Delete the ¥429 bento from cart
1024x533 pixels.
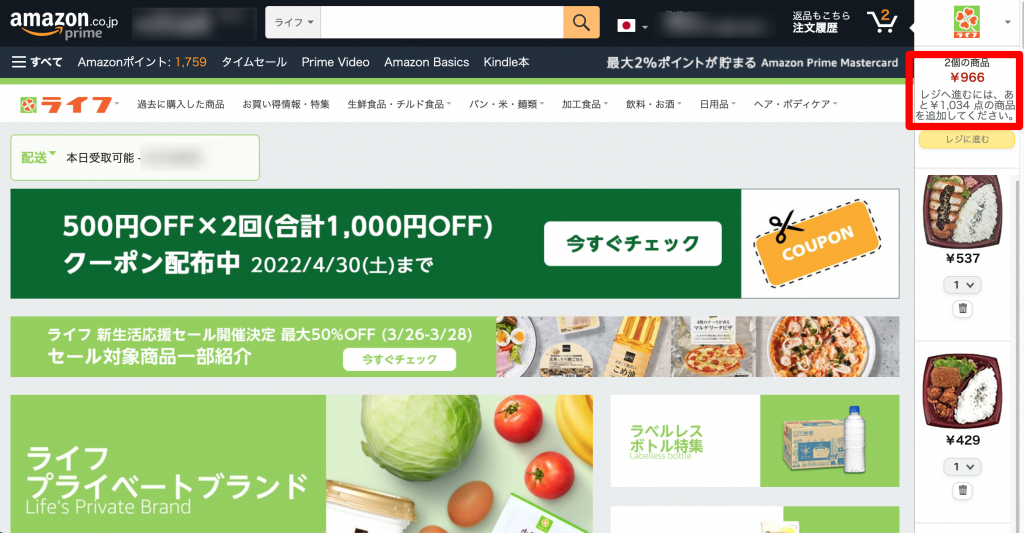pos(963,490)
